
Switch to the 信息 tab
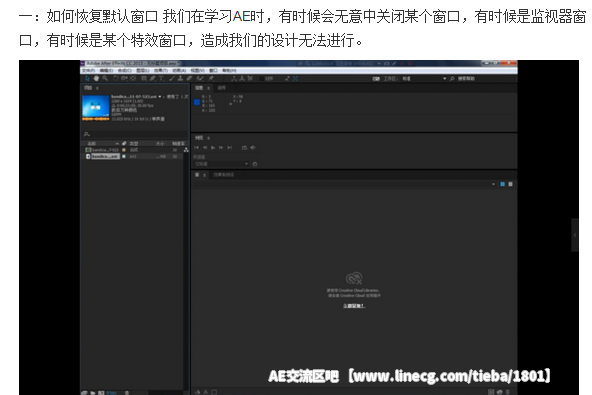(x=199, y=88)
